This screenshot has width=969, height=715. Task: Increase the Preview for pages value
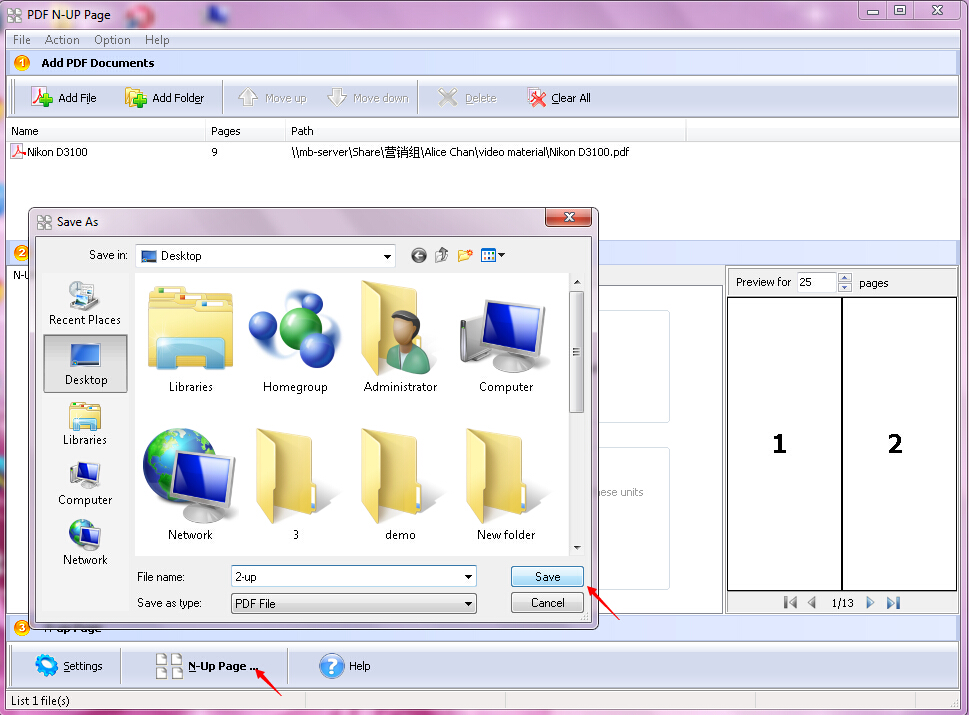click(x=845, y=278)
